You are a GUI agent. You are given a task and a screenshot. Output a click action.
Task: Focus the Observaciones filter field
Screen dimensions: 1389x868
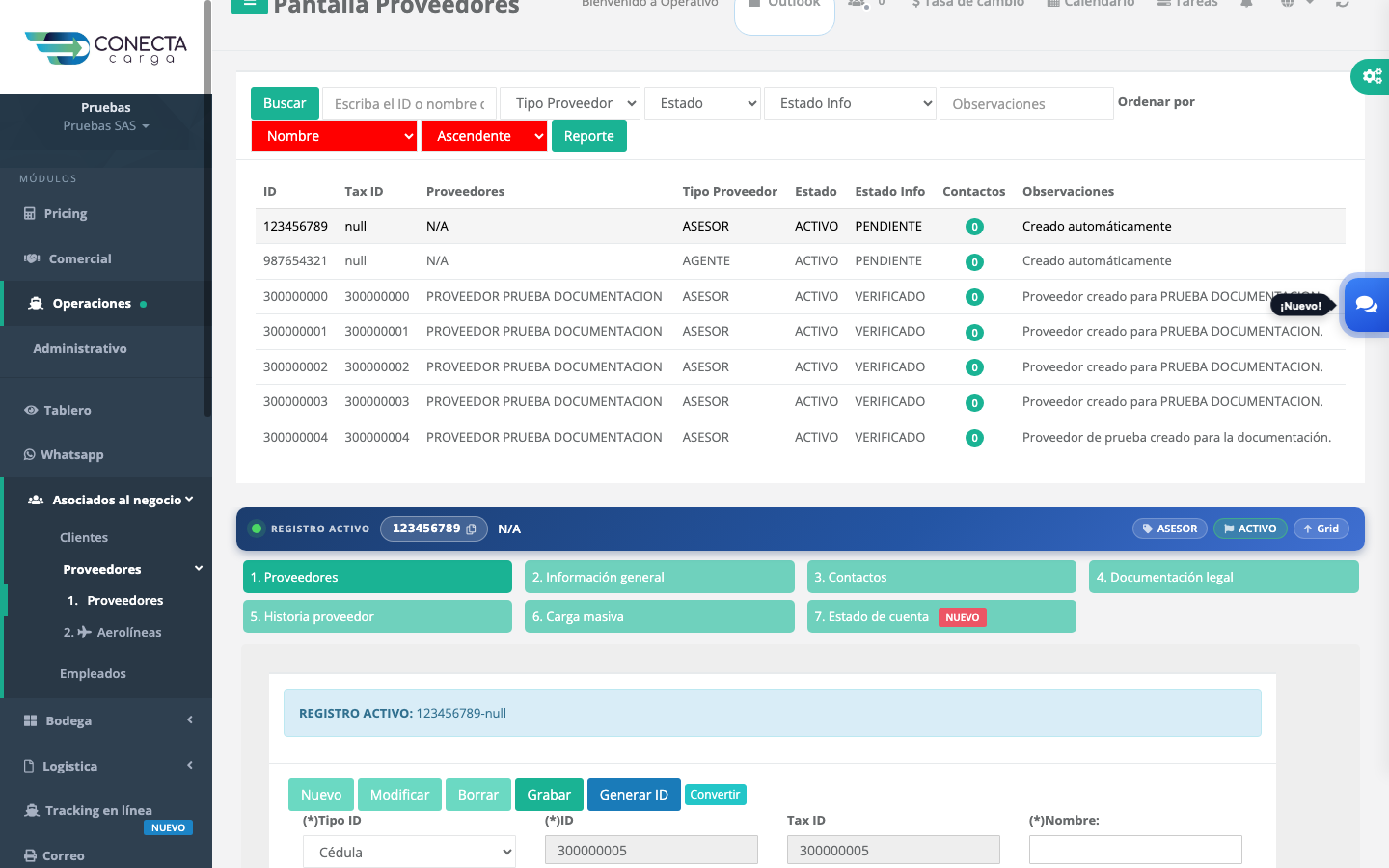point(1026,103)
